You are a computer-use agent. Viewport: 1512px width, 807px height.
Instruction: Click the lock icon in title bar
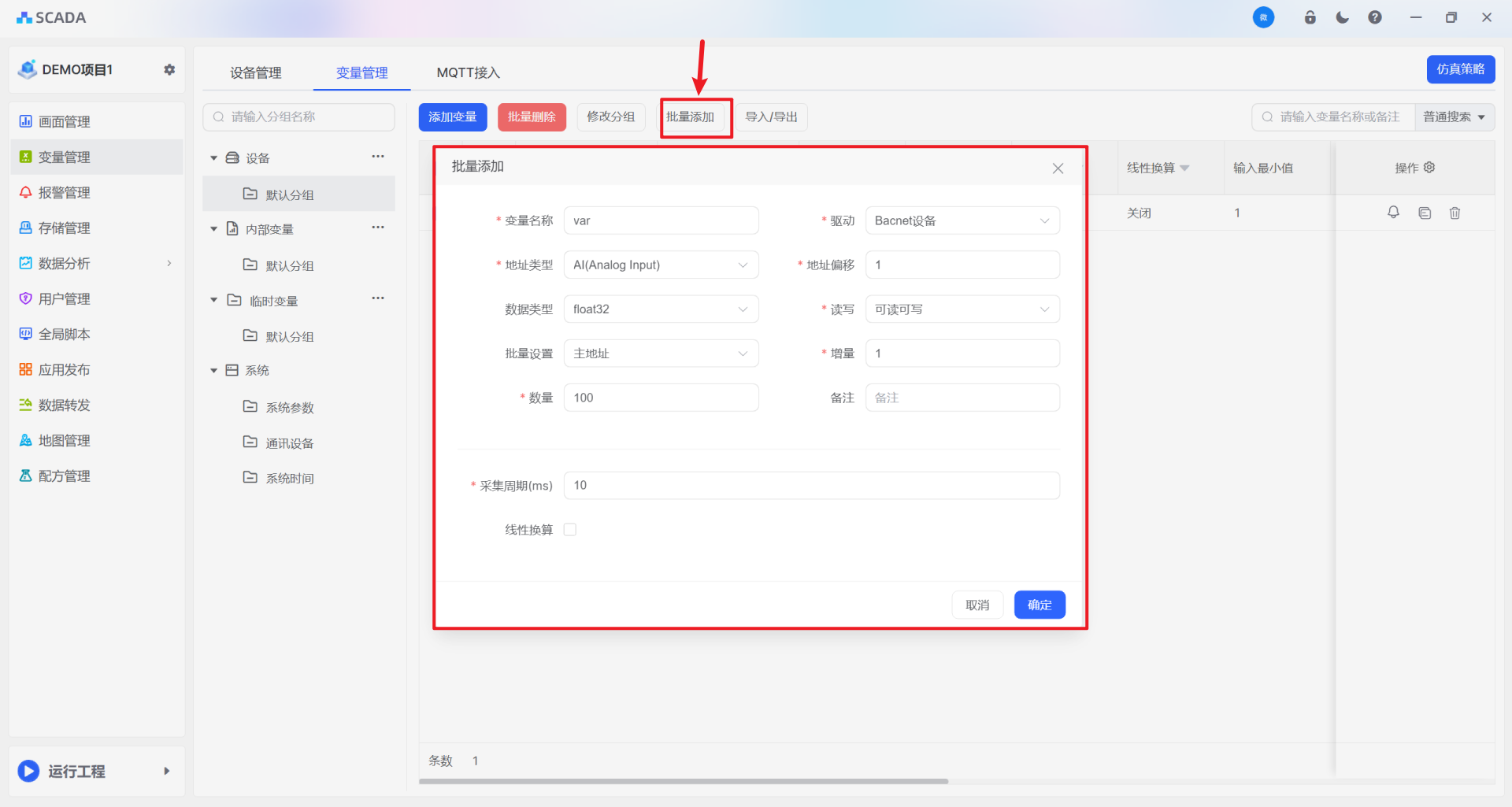(x=1310, y=17)
